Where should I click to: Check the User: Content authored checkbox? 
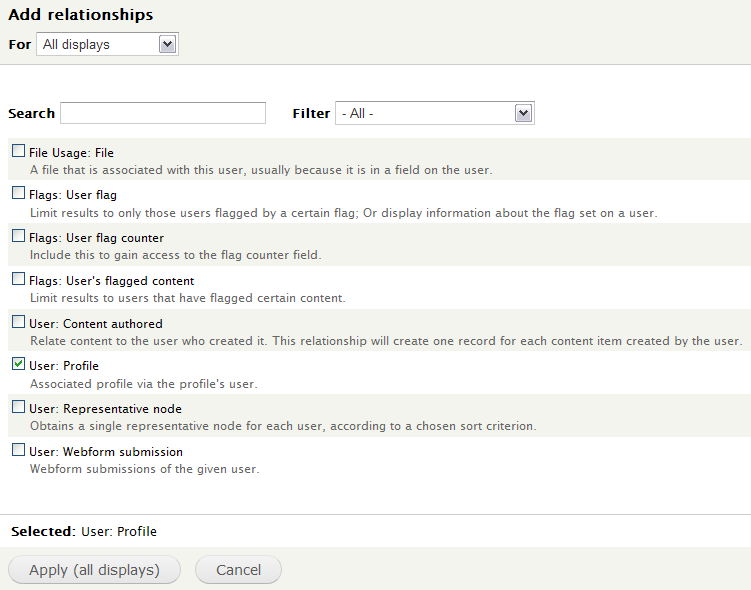pyautogui.click(x=18, y=322)
